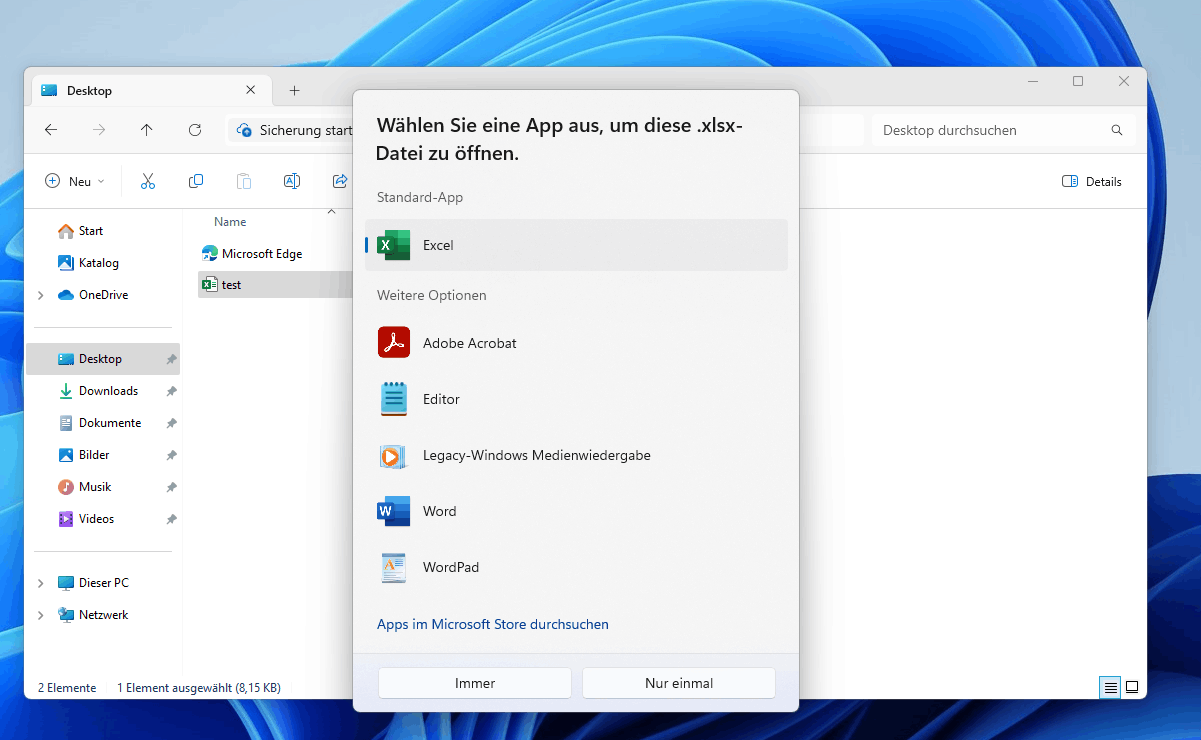
Task: Click the Copy icon in toolbar
Action: click(196, 181)
